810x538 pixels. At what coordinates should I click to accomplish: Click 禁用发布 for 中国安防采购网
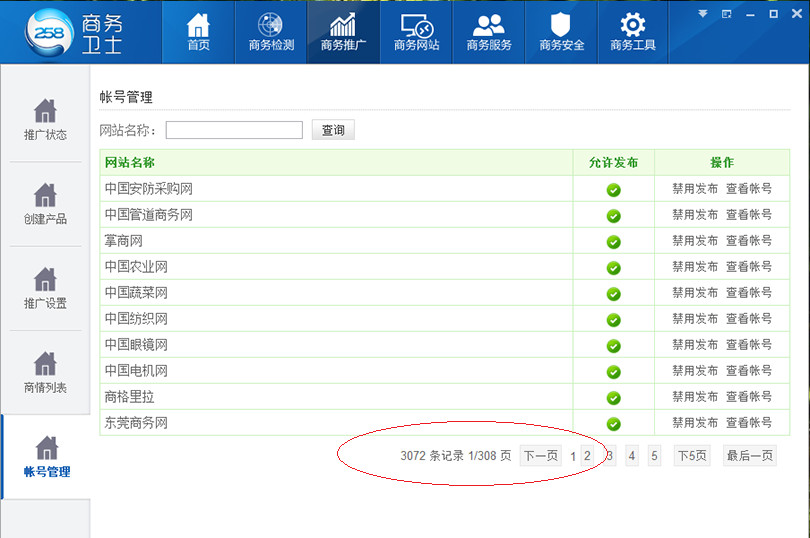[695, 189]
